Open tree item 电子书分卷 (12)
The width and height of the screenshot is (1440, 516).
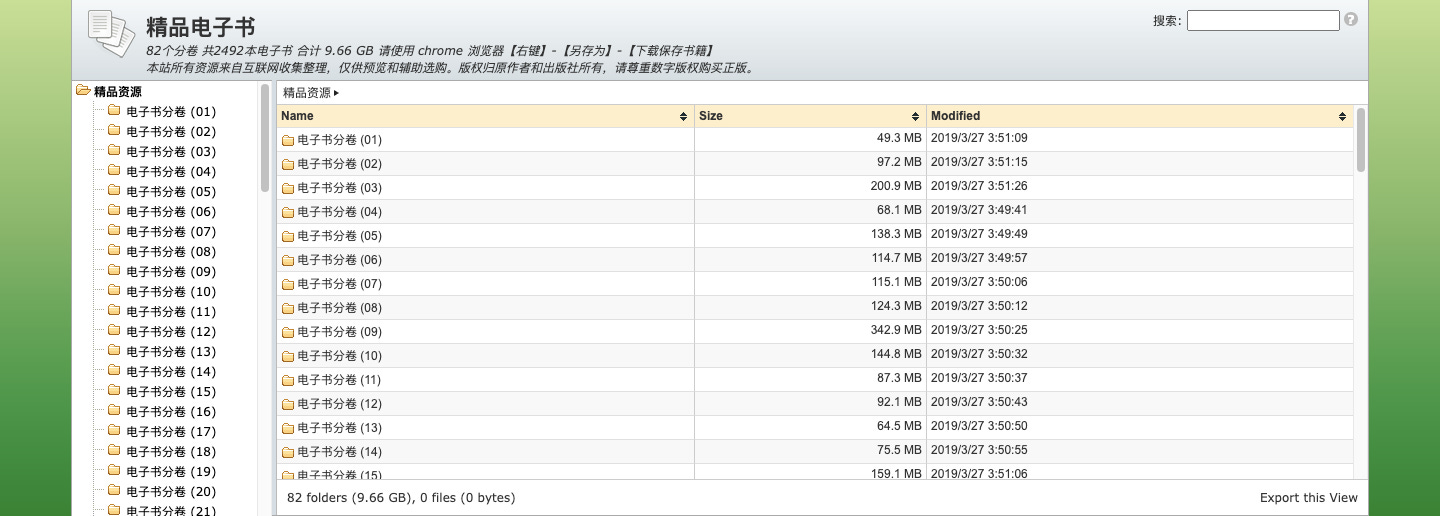tap(171, 332)
